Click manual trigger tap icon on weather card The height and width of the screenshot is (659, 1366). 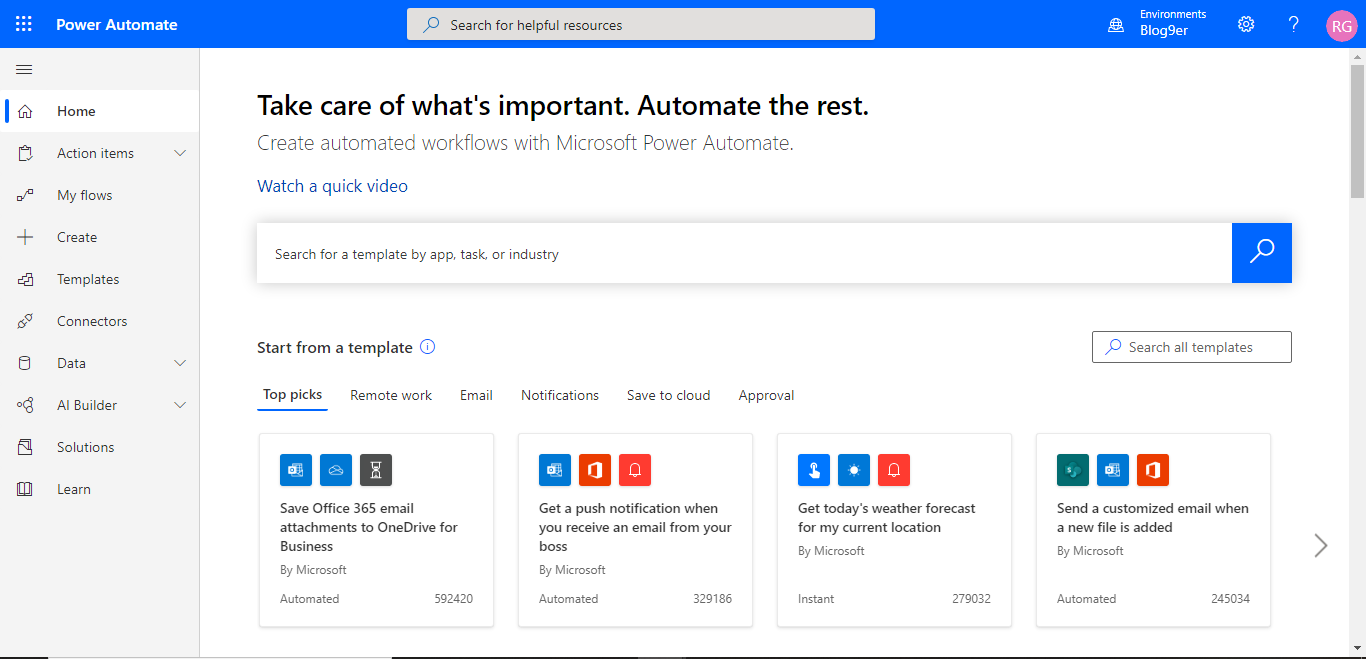click(x=814, y=470)
